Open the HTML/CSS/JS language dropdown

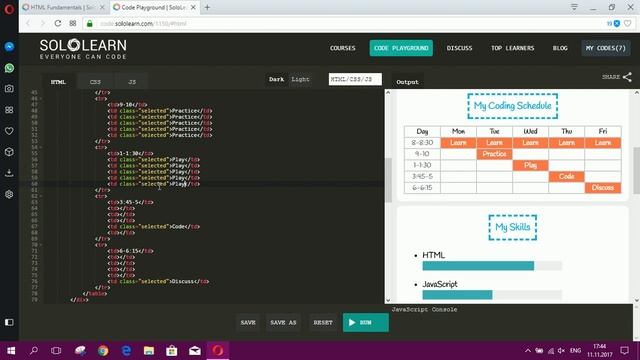[355, 79]
